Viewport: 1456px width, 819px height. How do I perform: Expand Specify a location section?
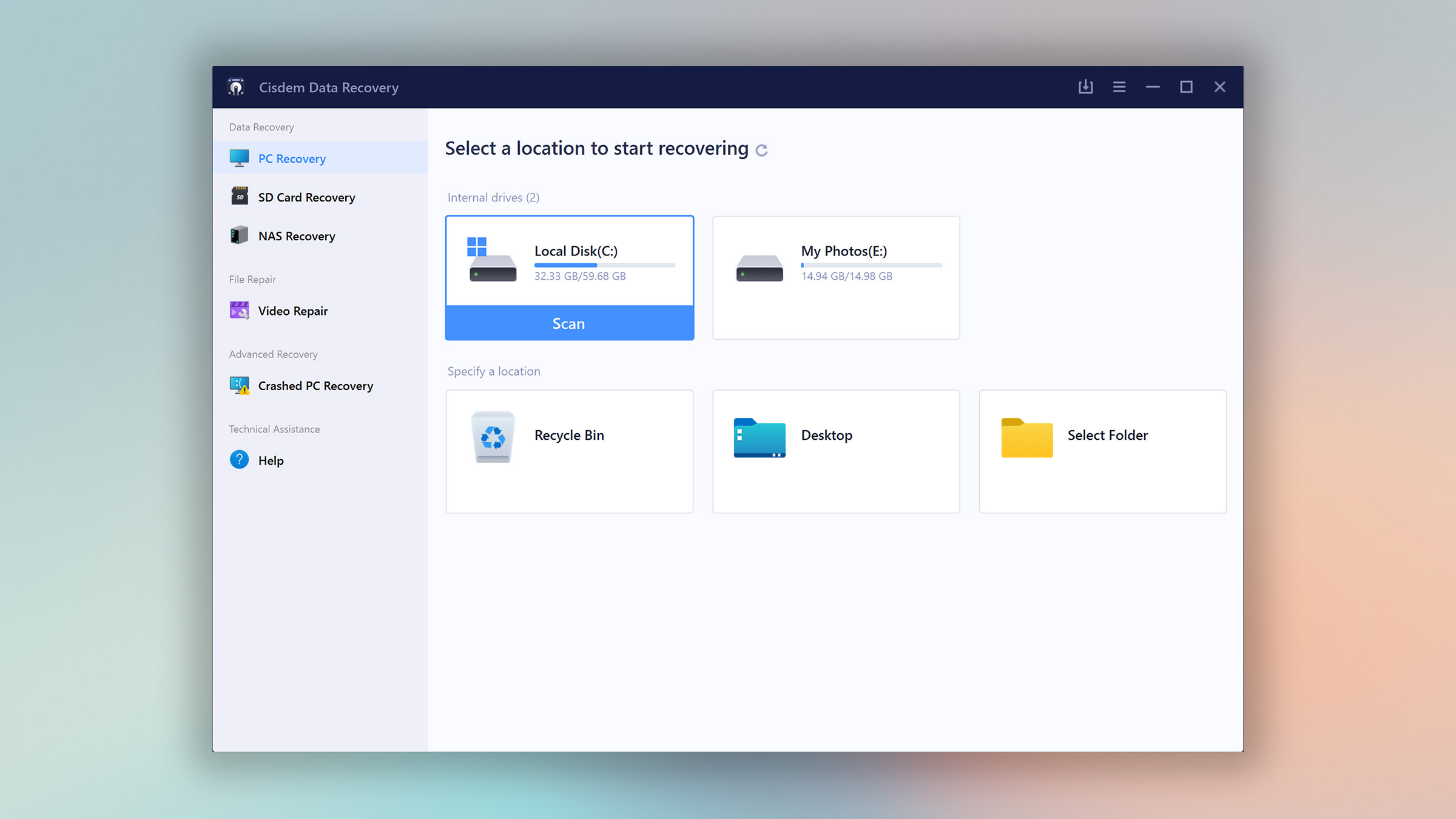494,371
